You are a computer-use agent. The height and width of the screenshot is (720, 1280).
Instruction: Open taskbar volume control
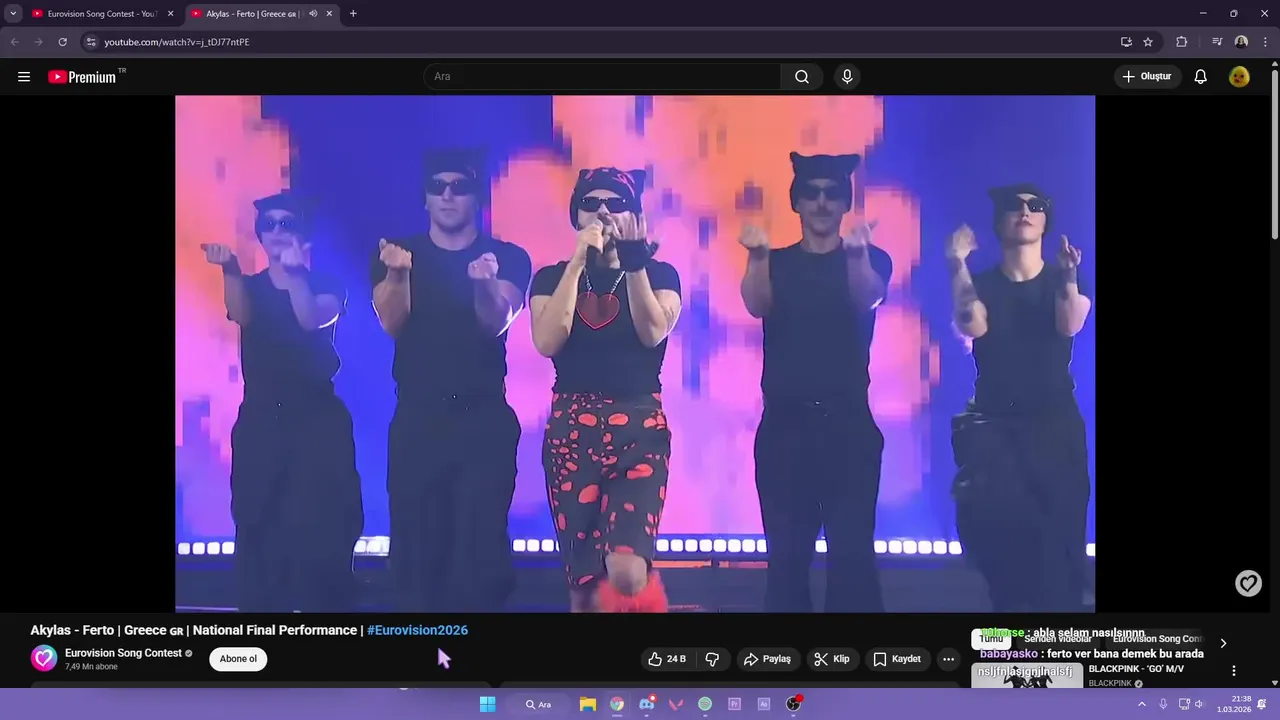pyautogui.click(x=1199, y=704)
